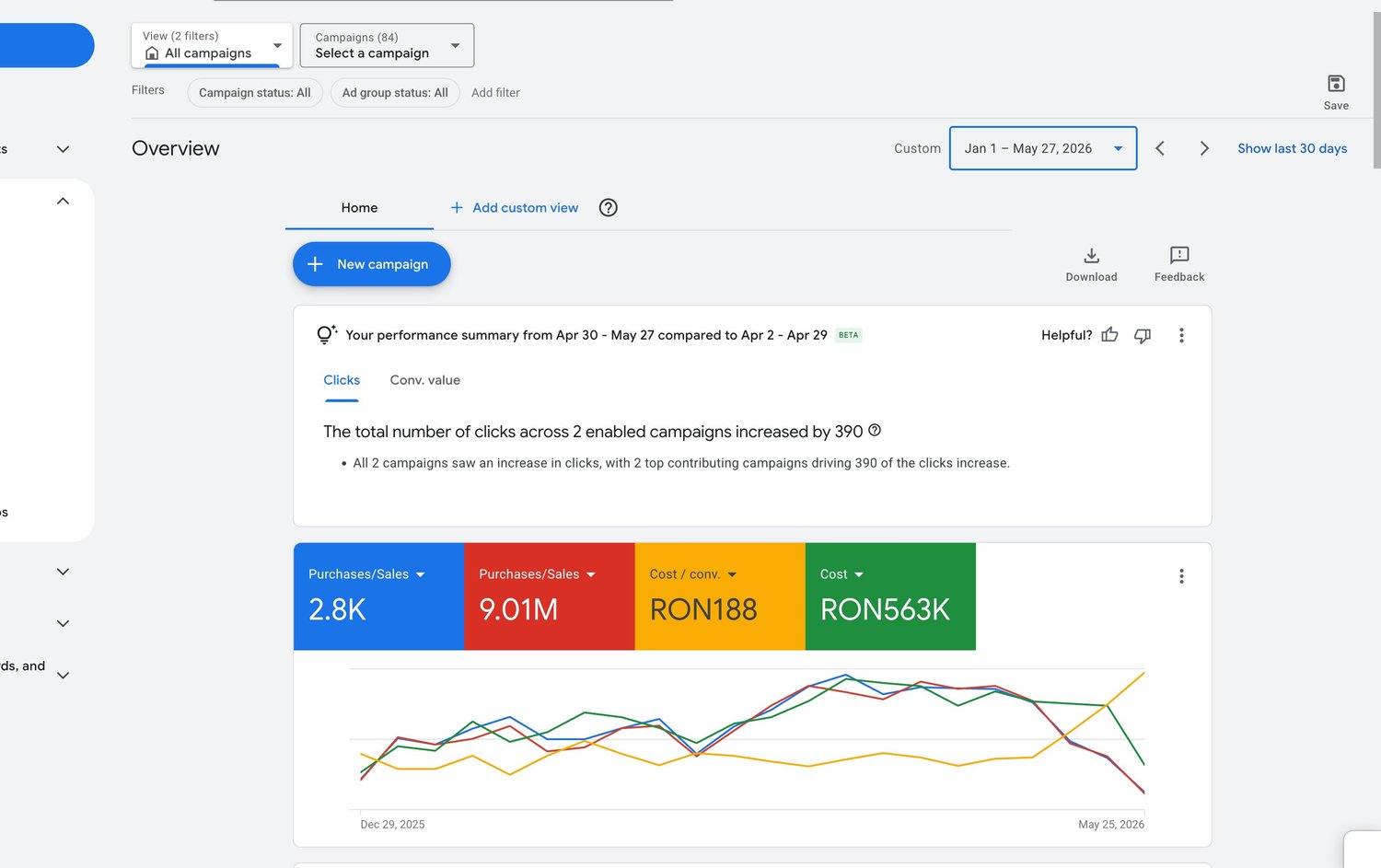Click Add filter
This screenshot has width=1381, height=868.
(x=495, y=93)
